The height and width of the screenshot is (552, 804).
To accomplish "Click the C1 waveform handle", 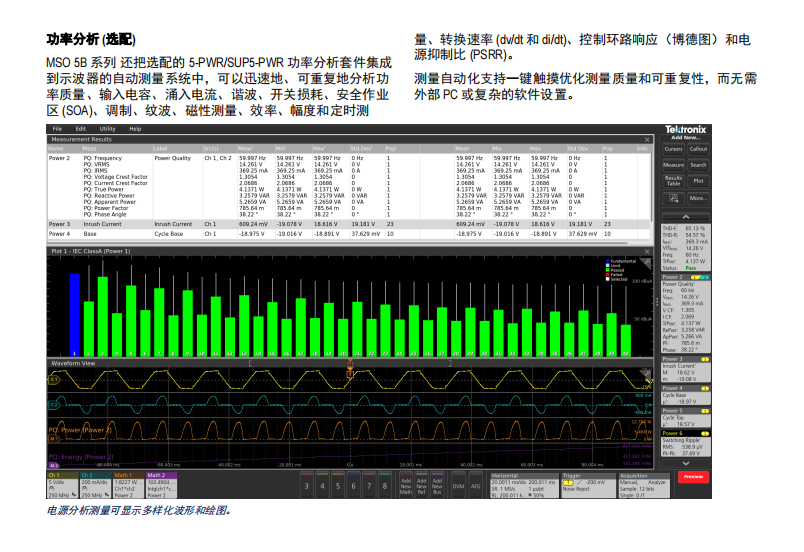I will [54, 380].
